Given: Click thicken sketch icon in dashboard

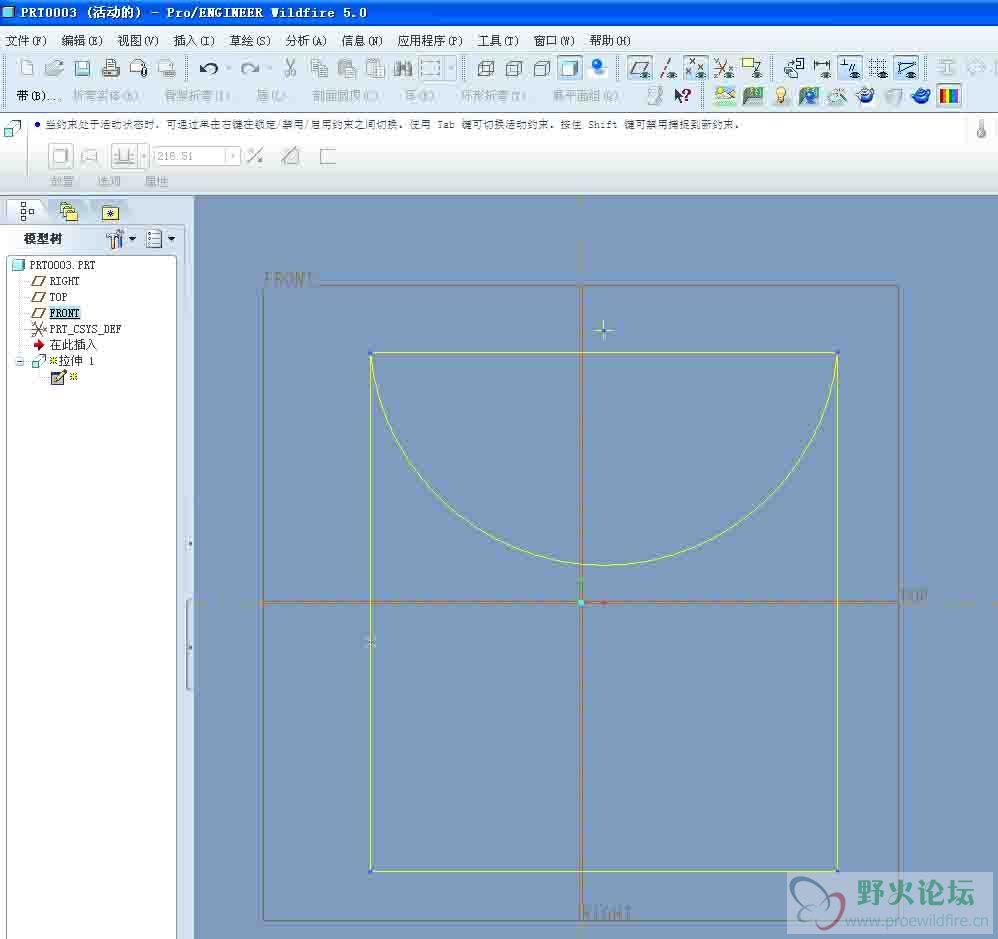Looking at the screenshot, I should pyautogui.click(x=327, y=156).
